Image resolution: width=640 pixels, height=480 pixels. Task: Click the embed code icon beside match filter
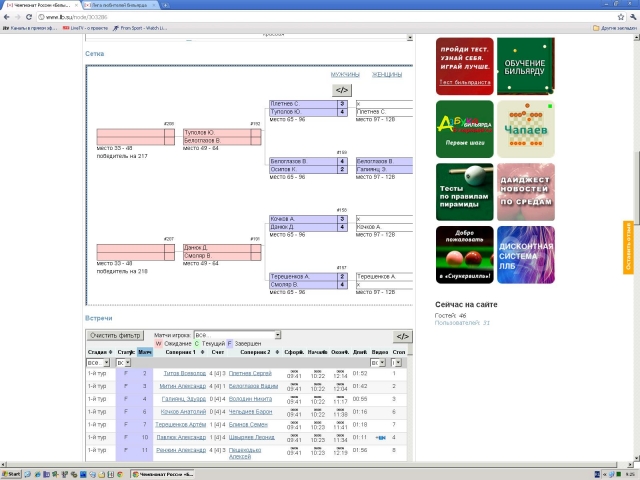click(402, 336)
